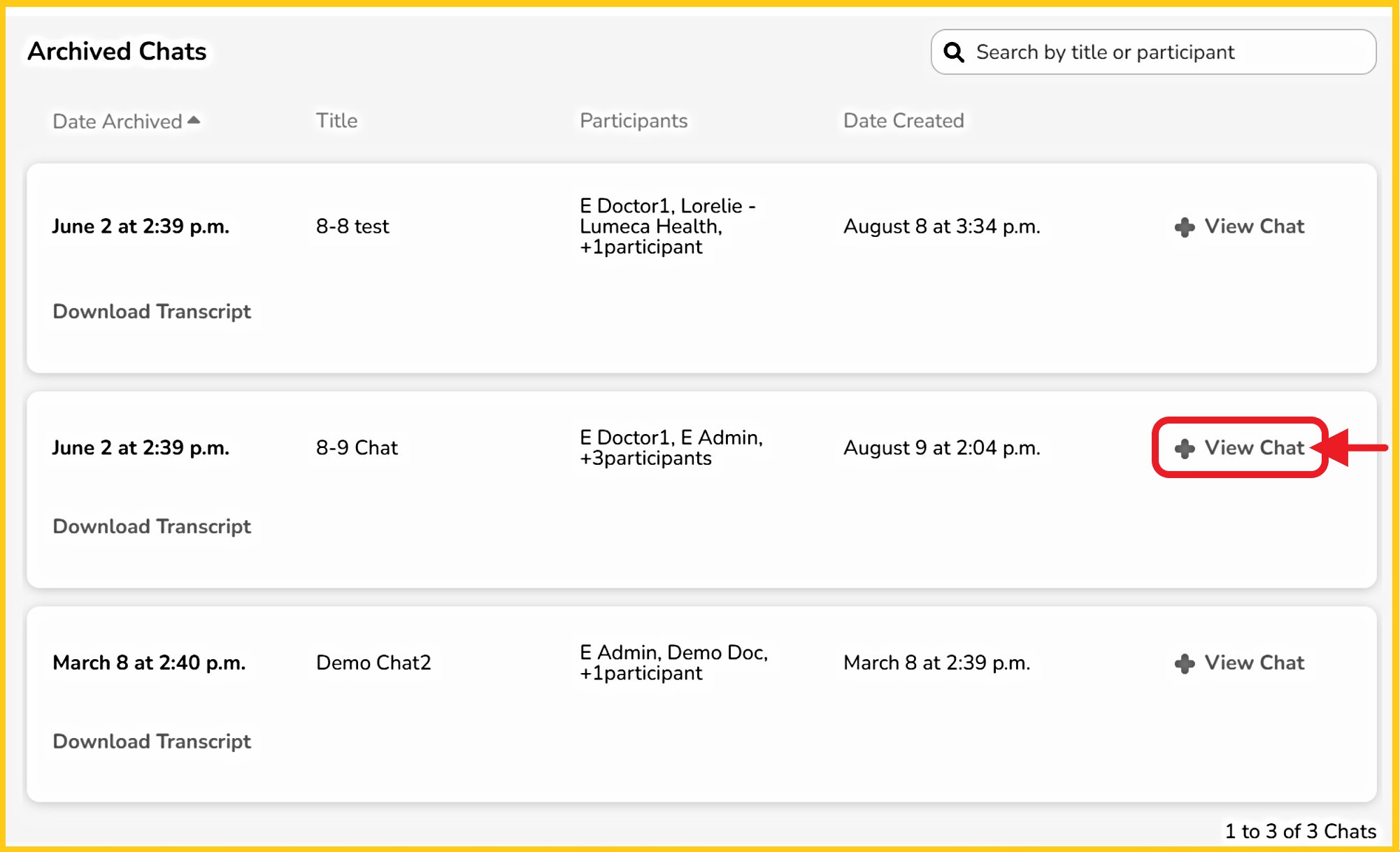Click the 8-8 test participants list
This screenshot has width=1400, height=852.
pyautogui.click(x=666, y=226)
